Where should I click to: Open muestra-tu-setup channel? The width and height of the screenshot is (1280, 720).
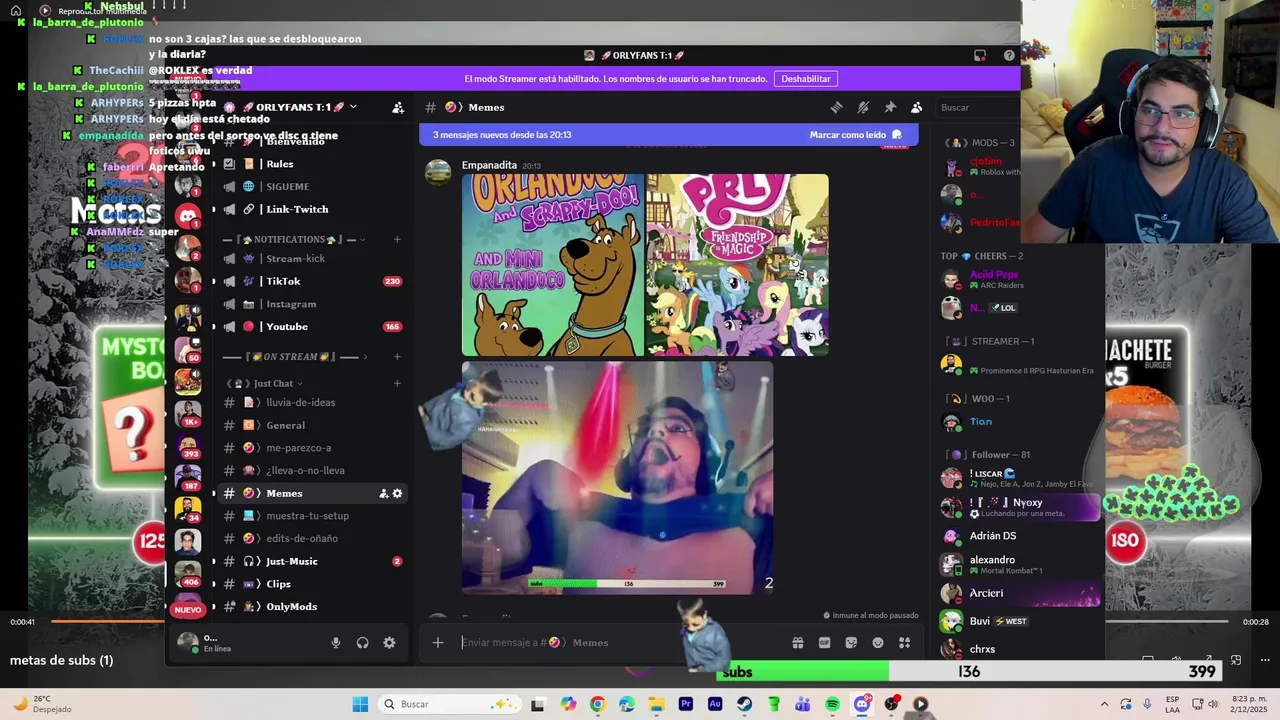[312, 516]
